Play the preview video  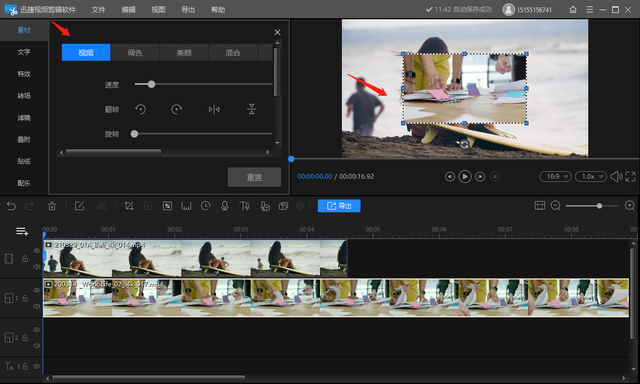pyautogui.click(x=464, y=177)
